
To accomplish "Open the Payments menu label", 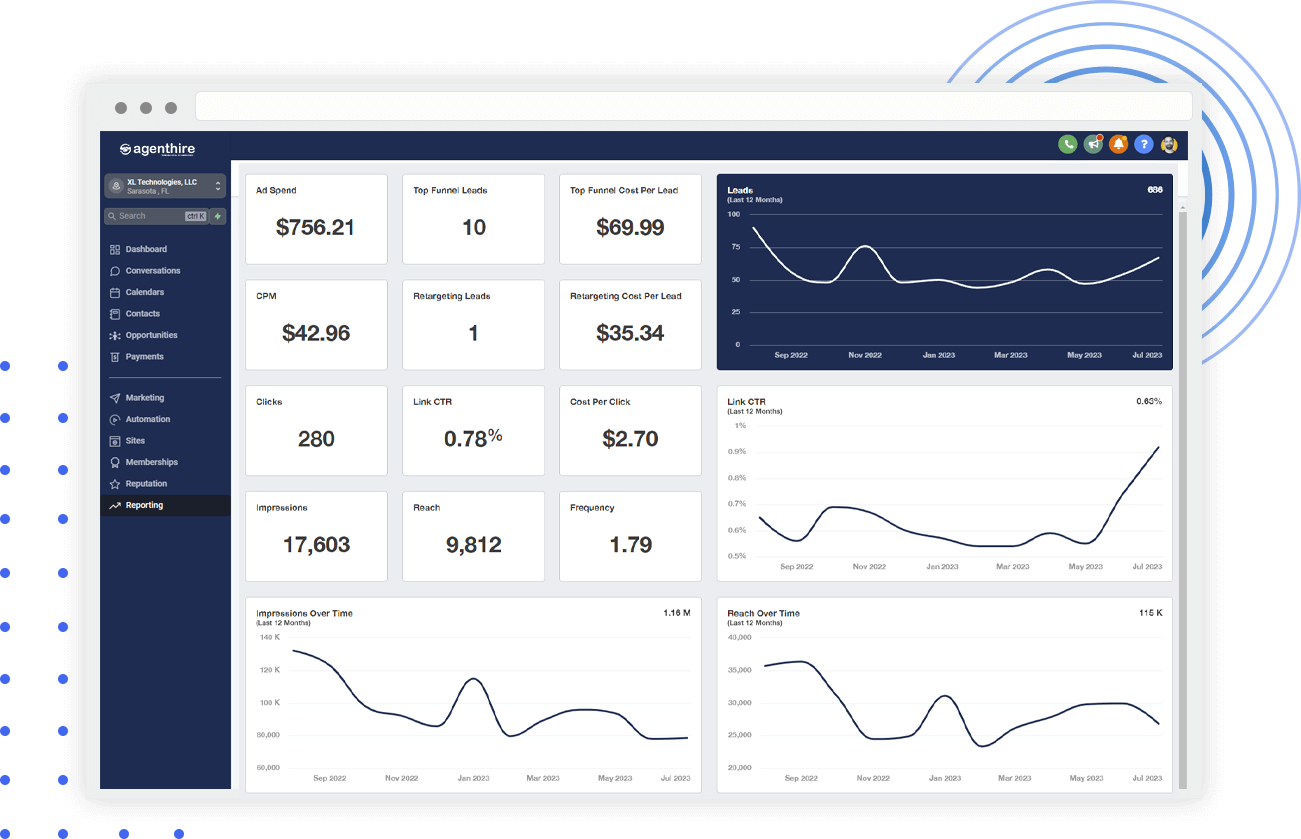I will pyautogui.click(x=145, y=357).
